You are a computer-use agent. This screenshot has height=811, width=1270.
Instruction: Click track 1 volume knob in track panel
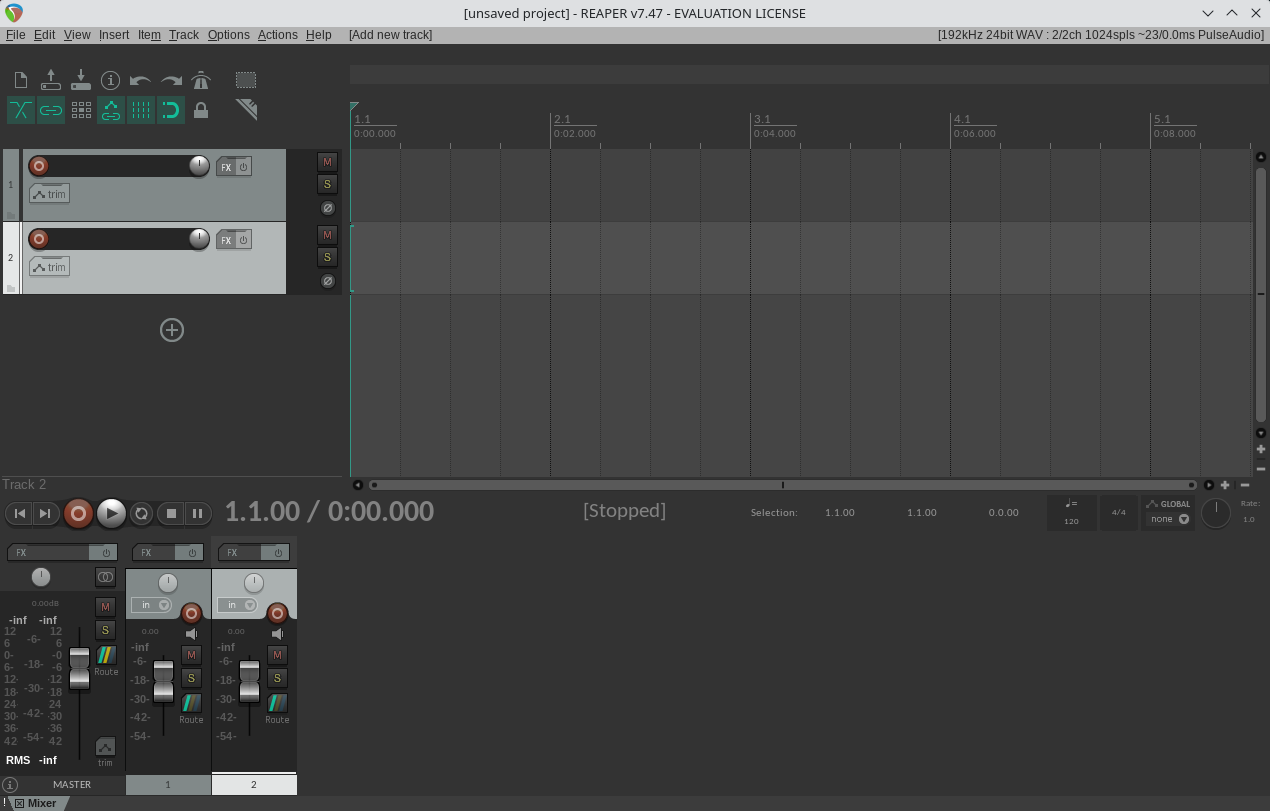tap(199, 166)
